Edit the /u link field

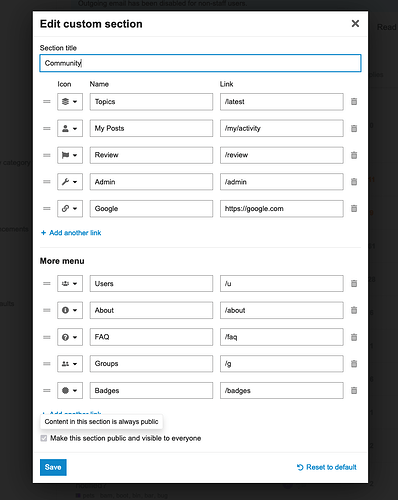pos(282,284)
